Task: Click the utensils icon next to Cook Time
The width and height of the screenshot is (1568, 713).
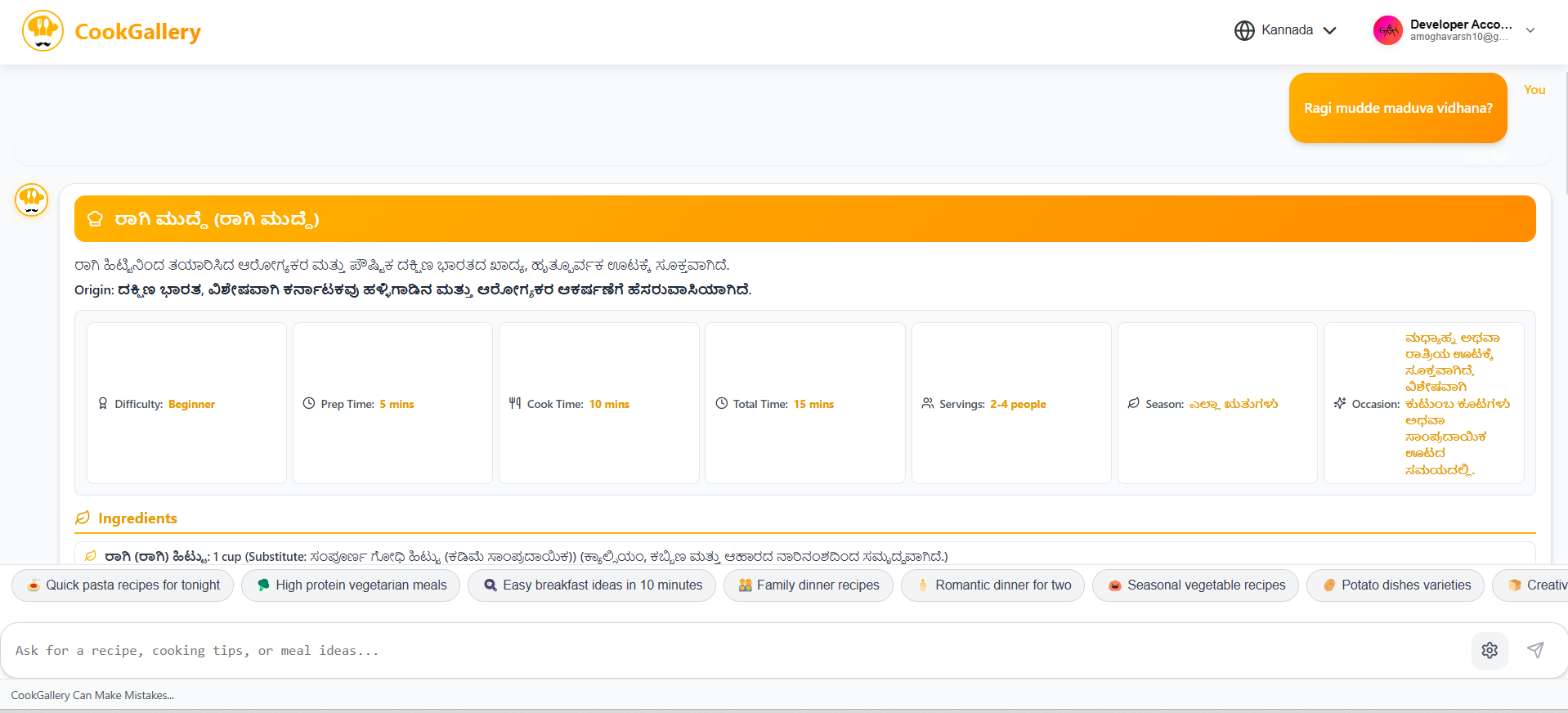Action: pos(515,403)
